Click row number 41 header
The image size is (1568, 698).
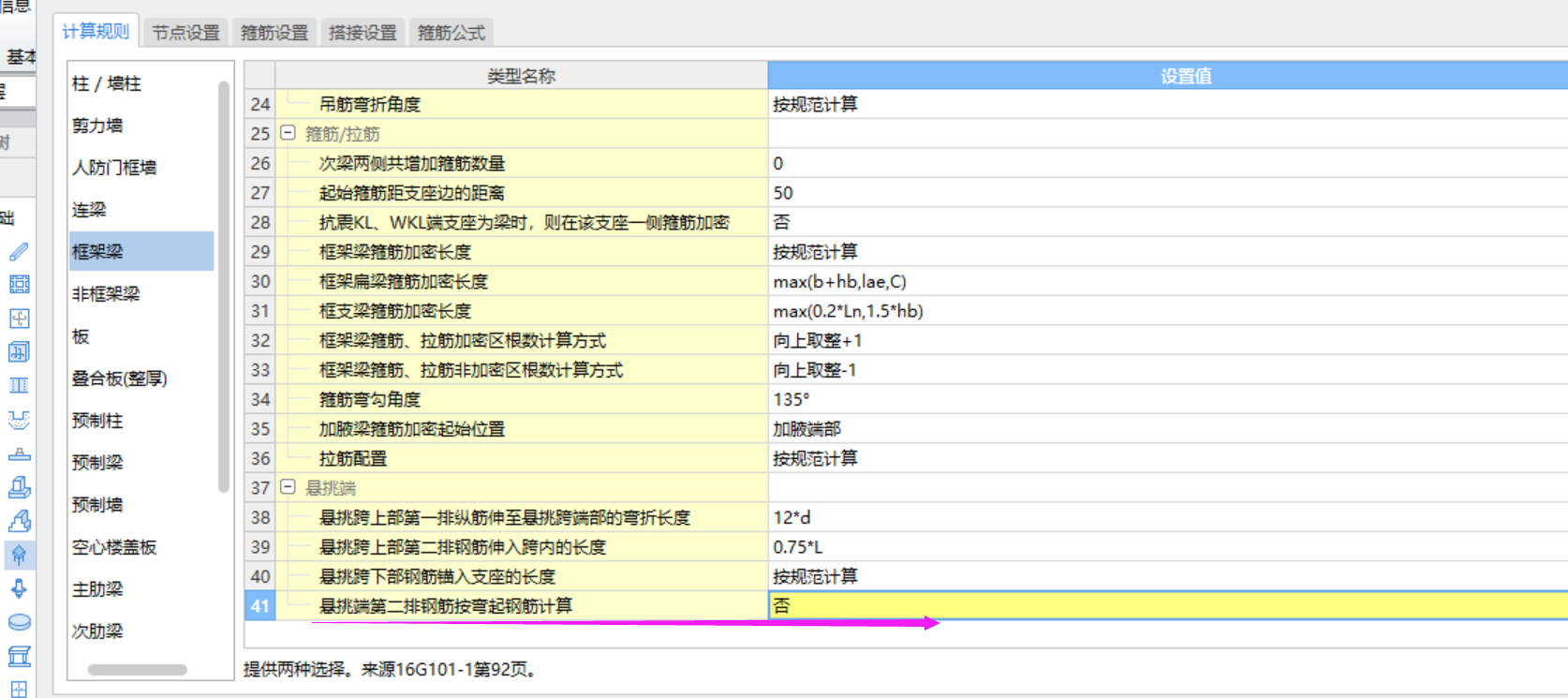tap(259, 606)
